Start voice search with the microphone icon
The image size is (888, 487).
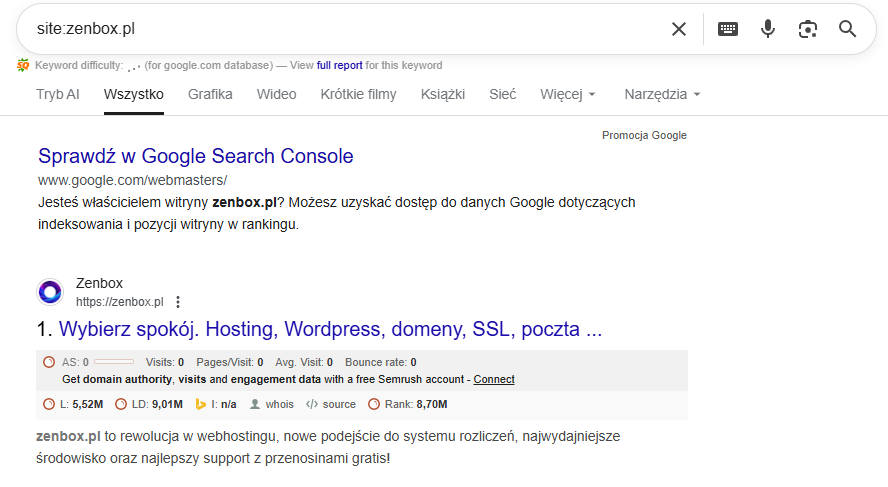click(768, 29)
